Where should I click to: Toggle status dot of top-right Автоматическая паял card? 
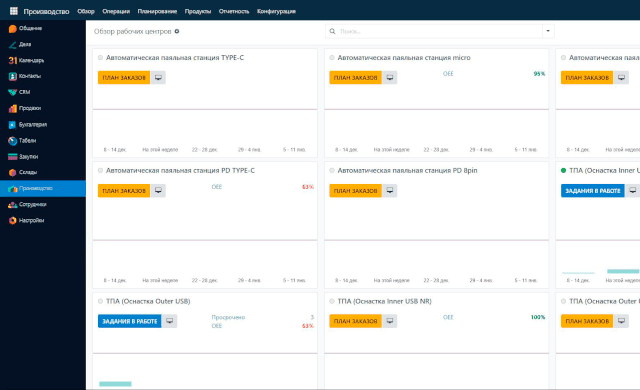[563, 58]
